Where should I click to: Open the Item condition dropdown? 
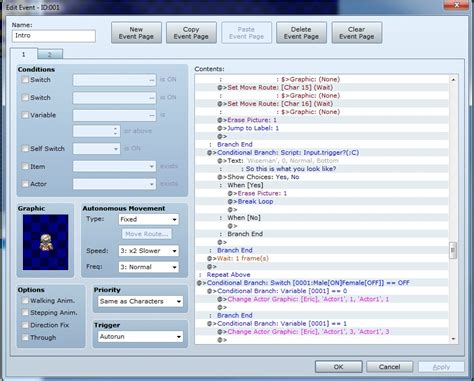tap(114, 166)
